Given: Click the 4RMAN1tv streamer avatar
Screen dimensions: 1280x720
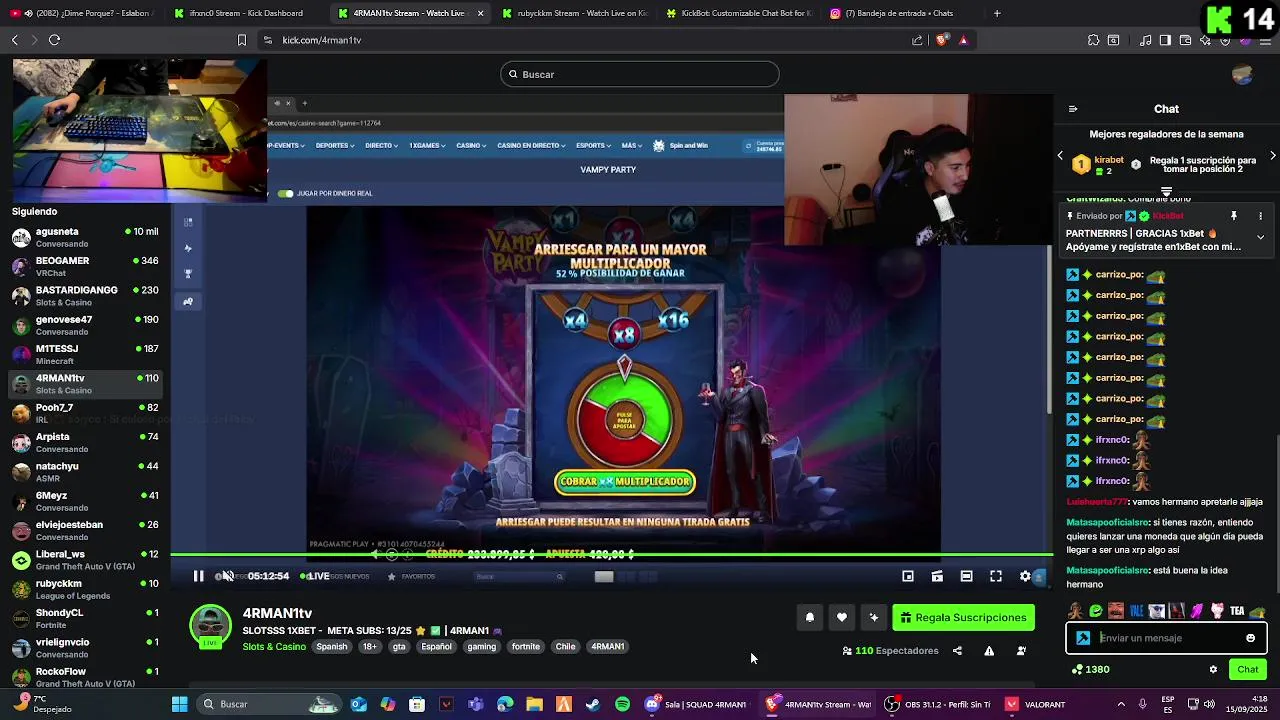Looking at the screenshot, I should point(210,627).
